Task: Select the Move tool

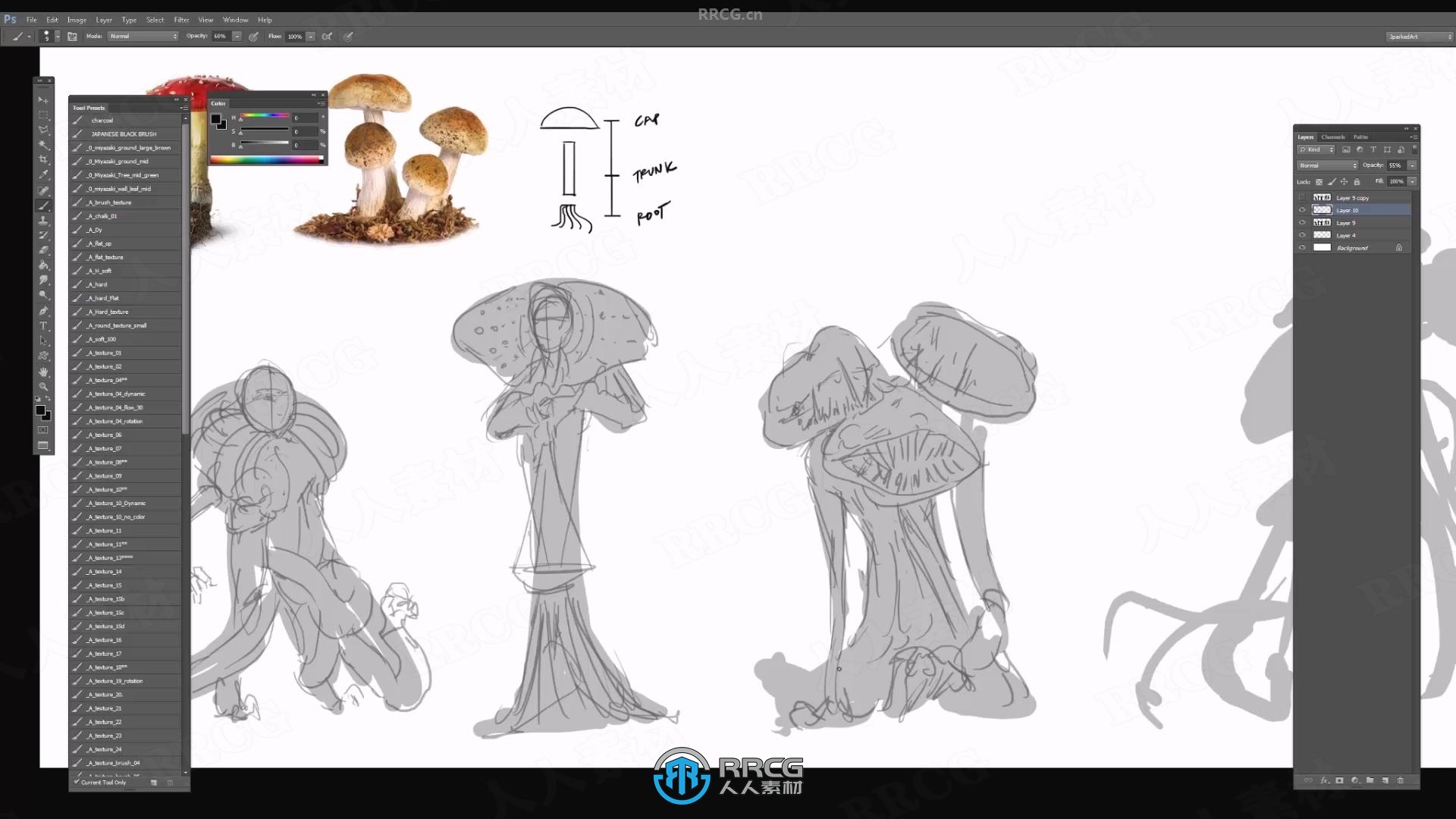Action: 43,100
